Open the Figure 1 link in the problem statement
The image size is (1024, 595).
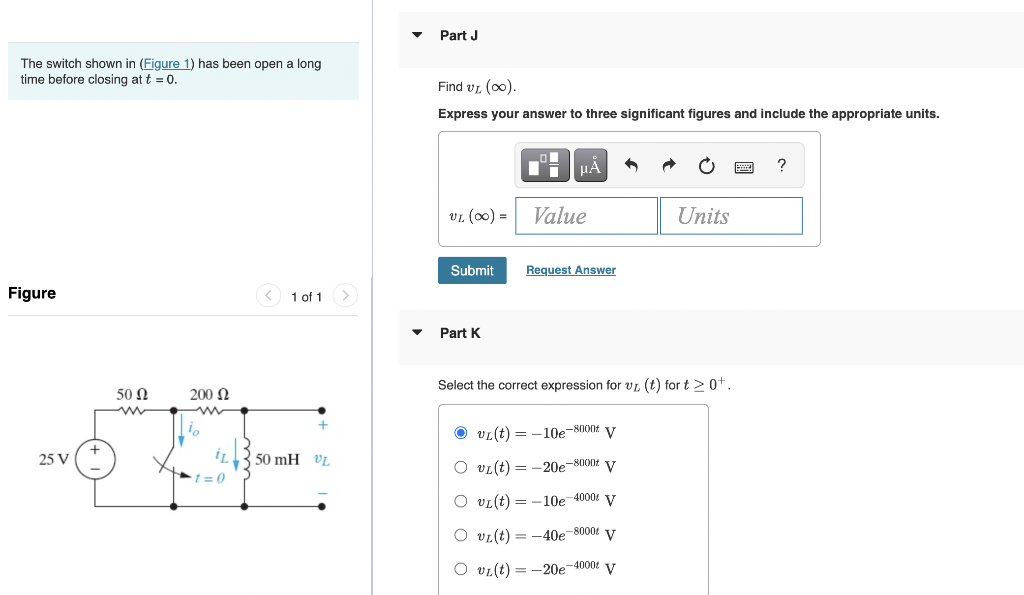pyautogui.click(x=166, y=63)
